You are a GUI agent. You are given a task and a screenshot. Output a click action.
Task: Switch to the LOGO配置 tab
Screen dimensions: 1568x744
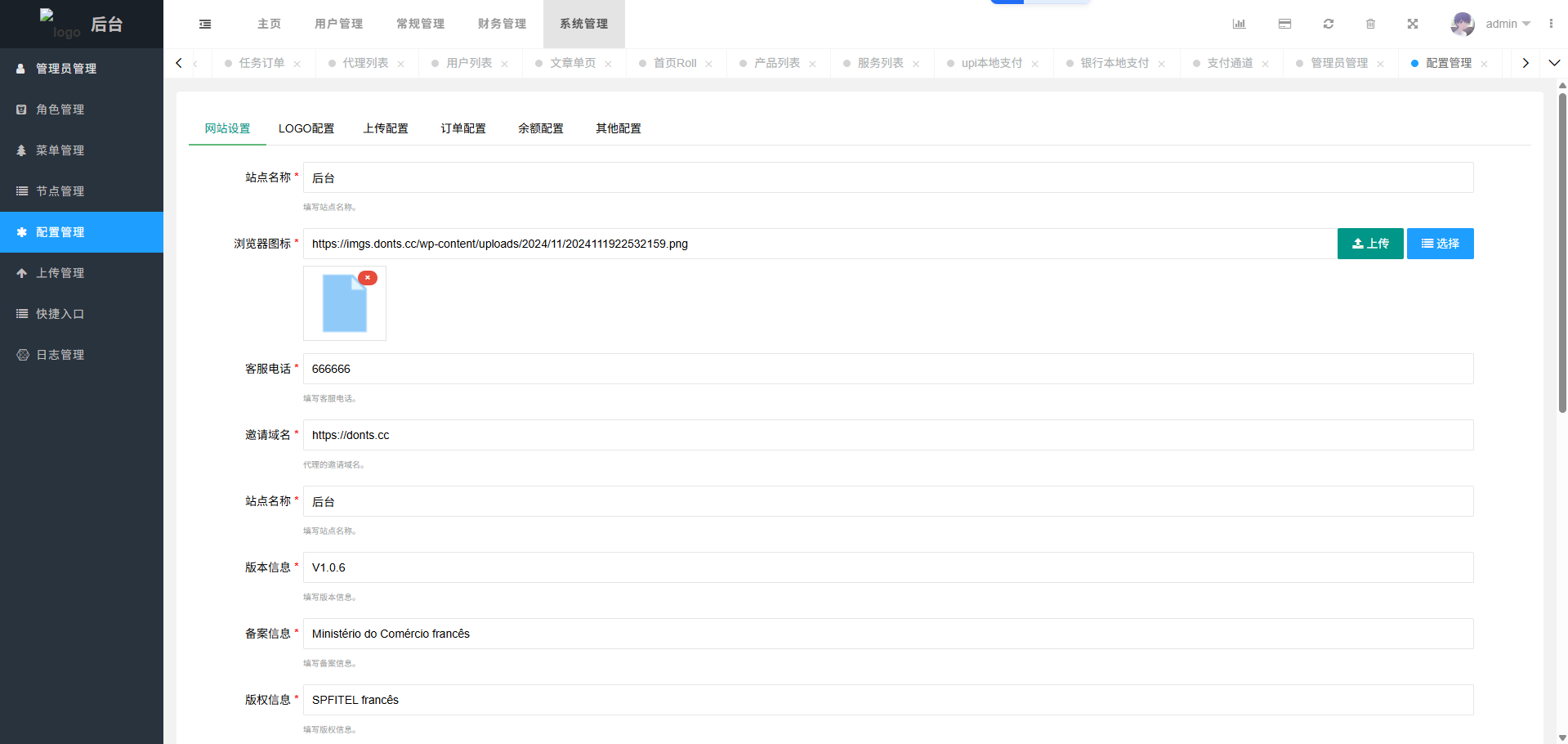point(306,128)
